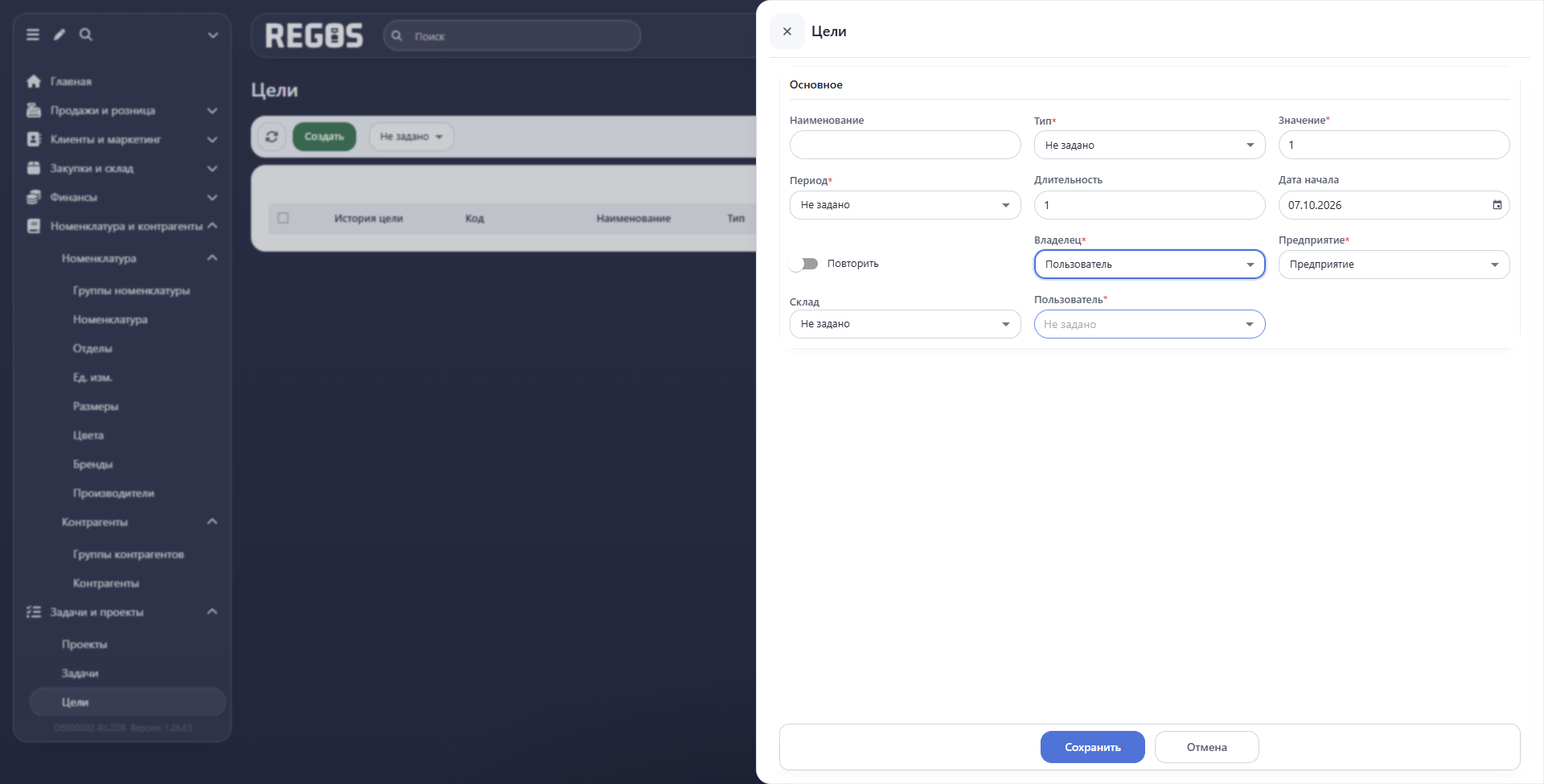
Task: Click the Поиск search field
Action: (x=512, y=35)
